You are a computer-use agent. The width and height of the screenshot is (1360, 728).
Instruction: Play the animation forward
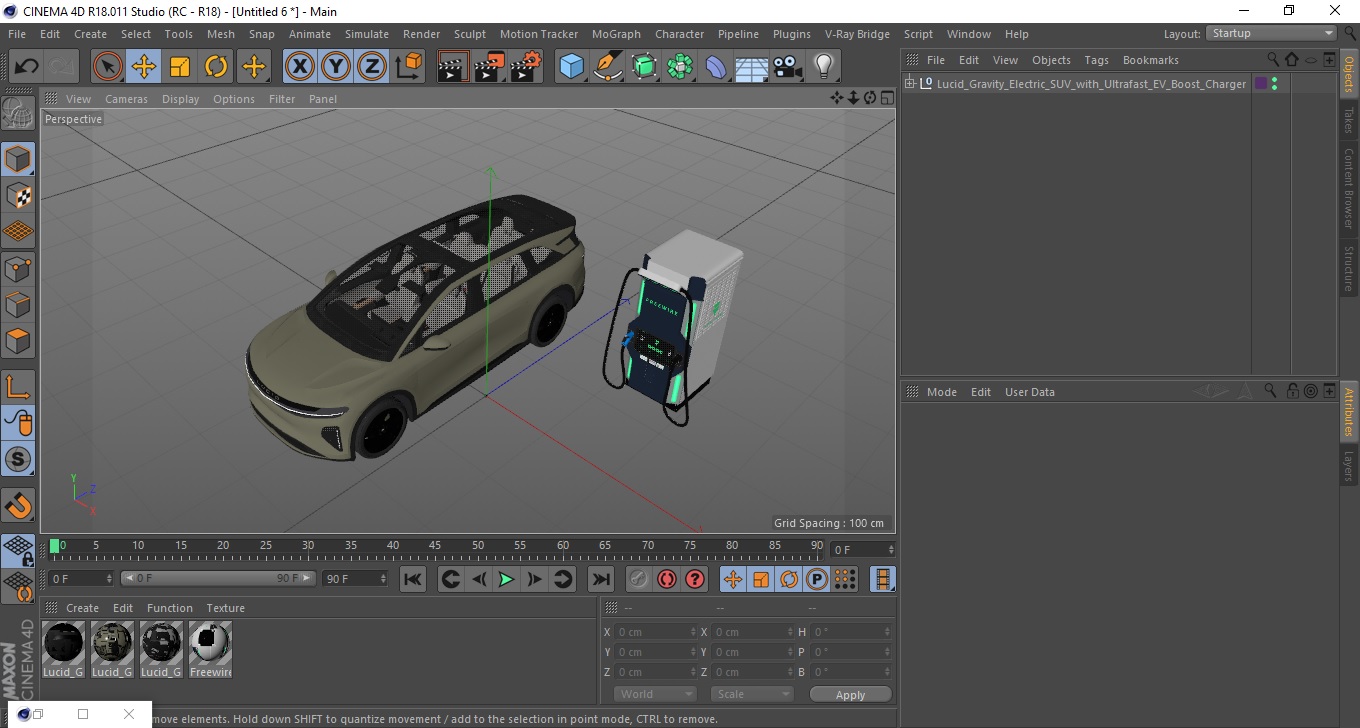click(x=507, y=579)
